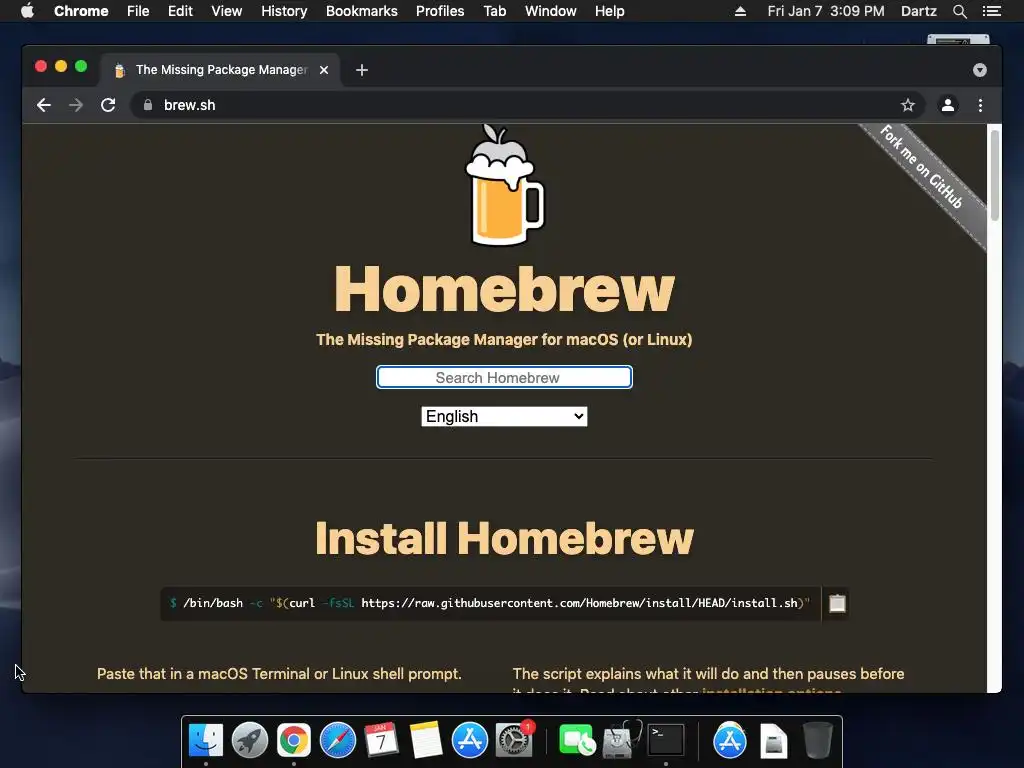Open the Window menu

pos(551,11)
